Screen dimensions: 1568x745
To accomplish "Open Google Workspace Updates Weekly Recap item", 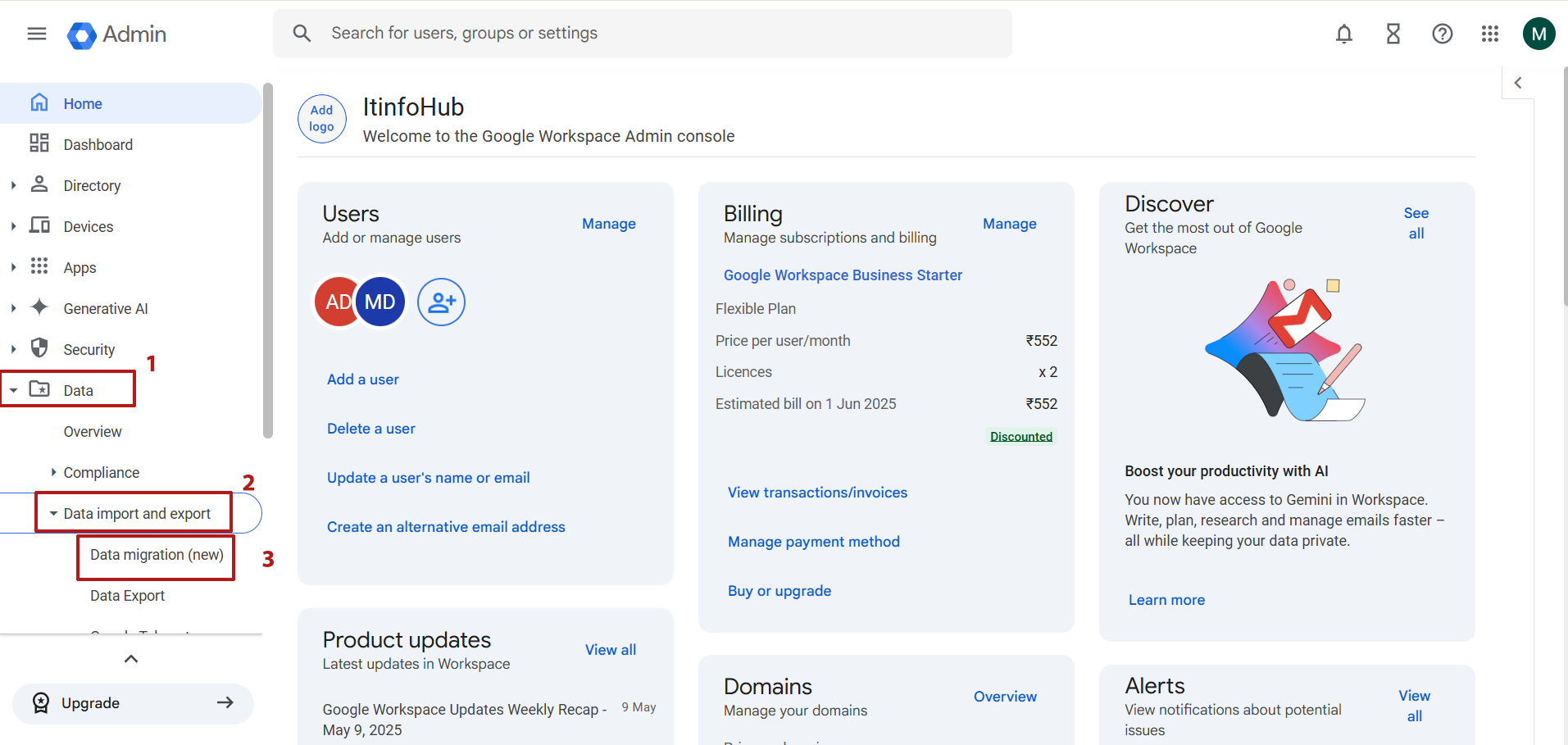I will 465,720.
